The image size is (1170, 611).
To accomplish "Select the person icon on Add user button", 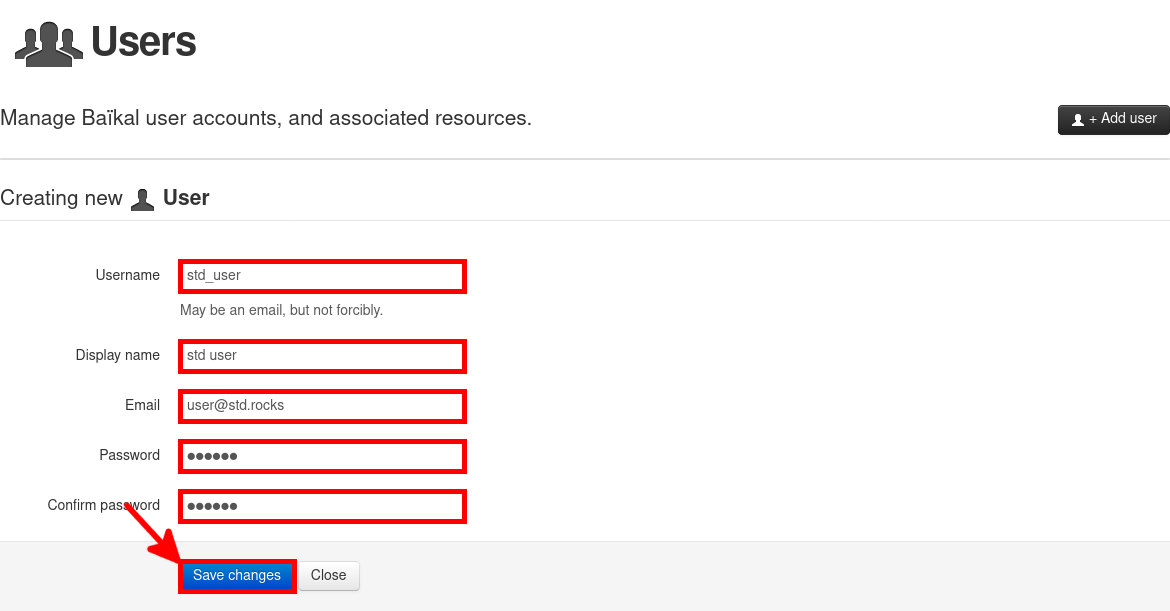I will pos(1077,119).
